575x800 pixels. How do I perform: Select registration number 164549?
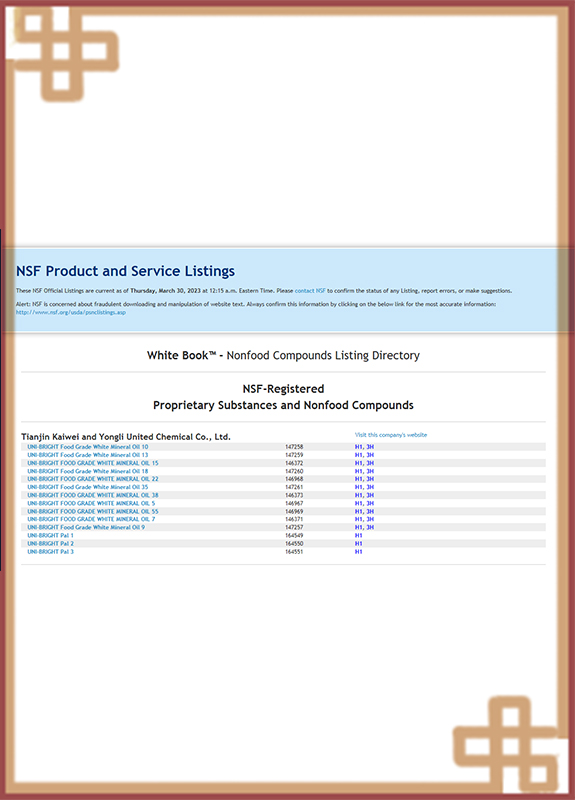tap(294, 536)
